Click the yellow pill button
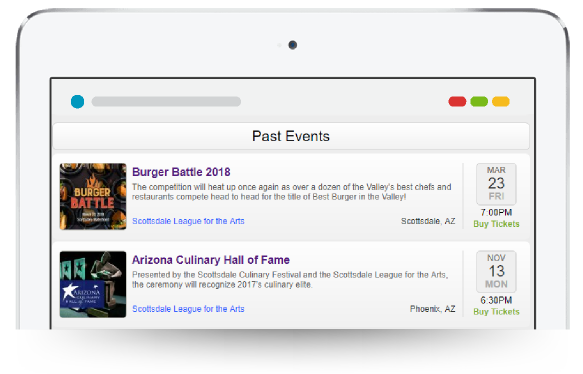583x374 pixels. (x=501, y=101)
